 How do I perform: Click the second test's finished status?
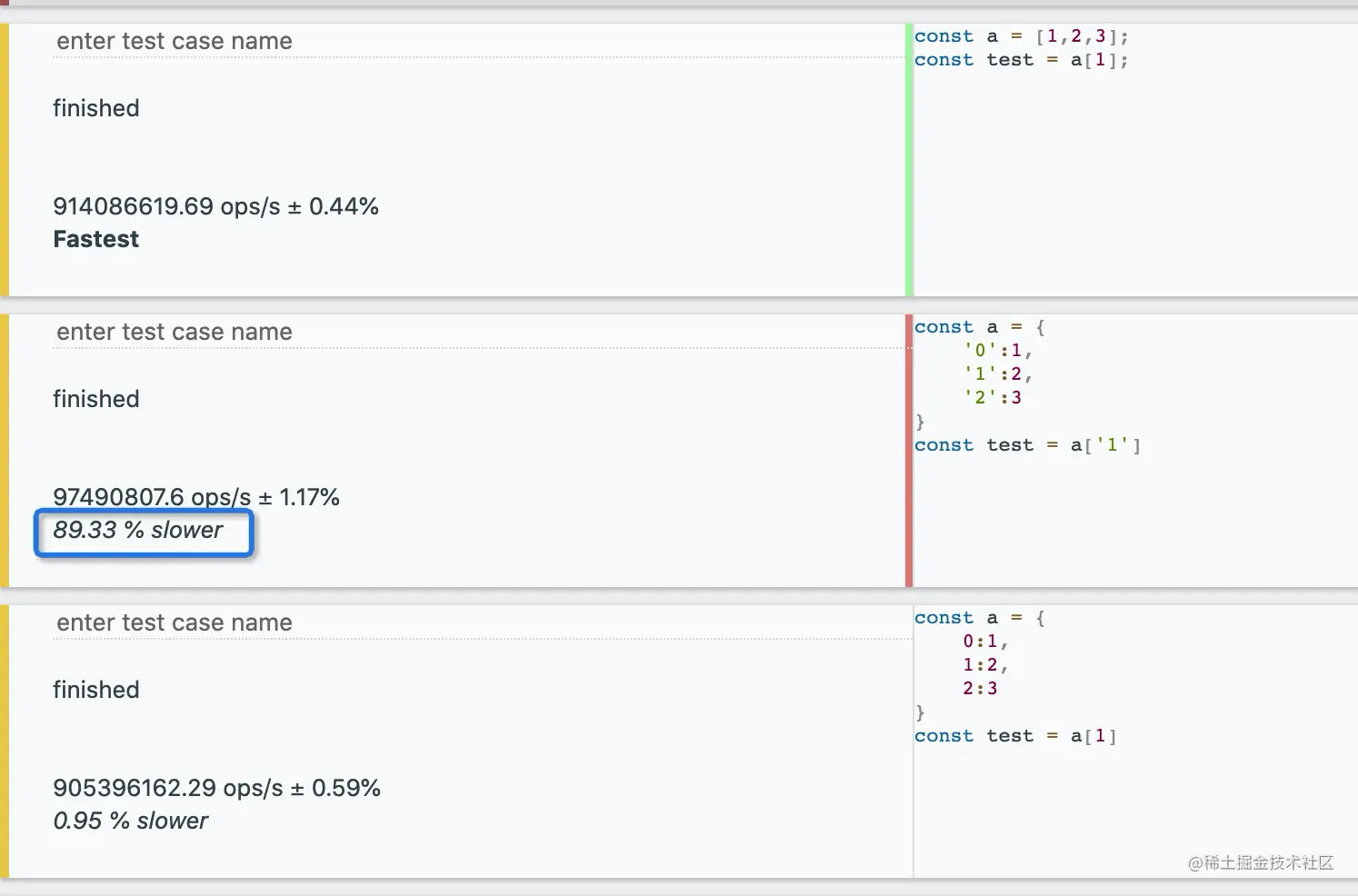(x=96, y=400)
